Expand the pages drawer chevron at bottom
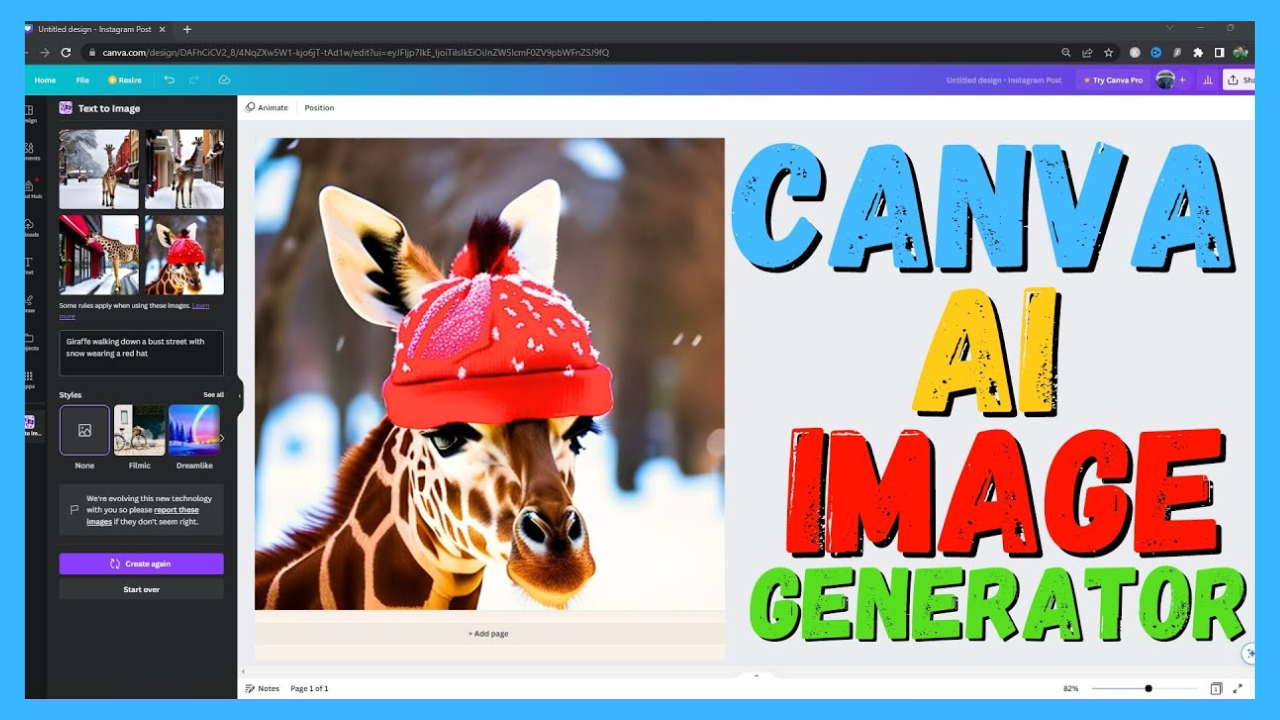The image size is (1280, 720). (x=756, y=676)
